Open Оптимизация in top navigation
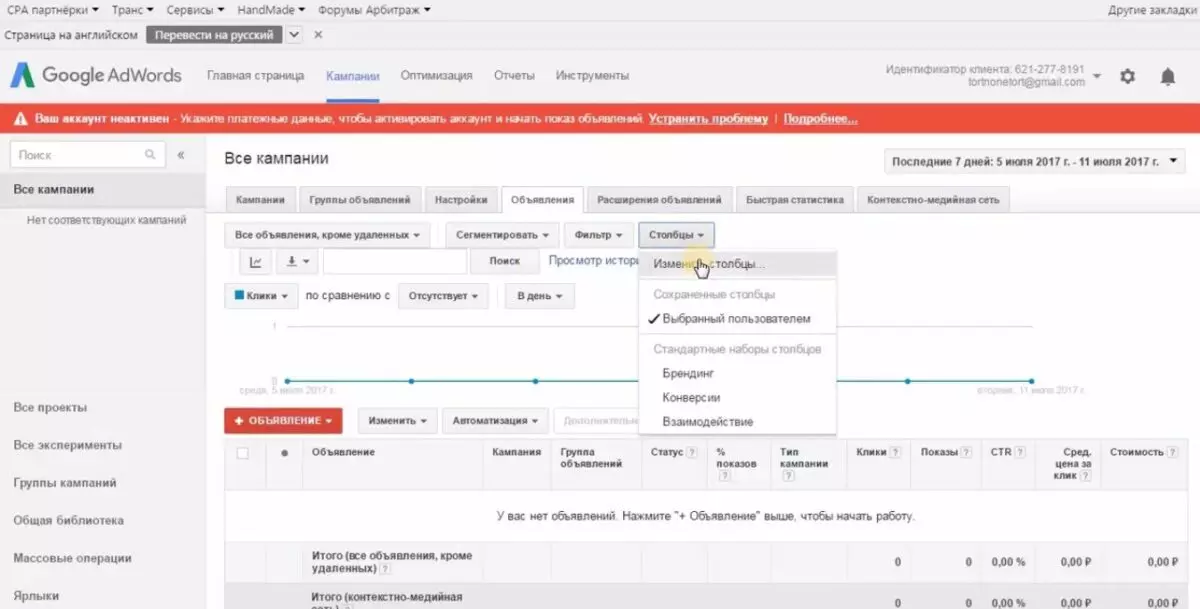Image resolution: width=1200 pixels, height=609 pixels. [436, 76]
